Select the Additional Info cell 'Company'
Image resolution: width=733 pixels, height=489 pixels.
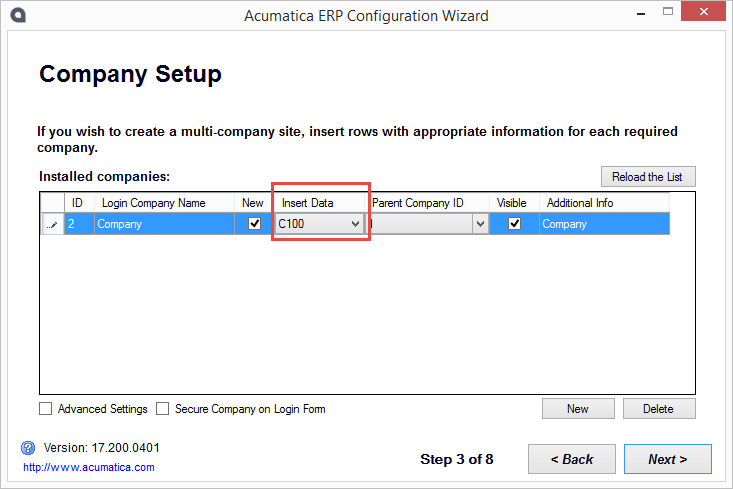click(x=604, y=224)
